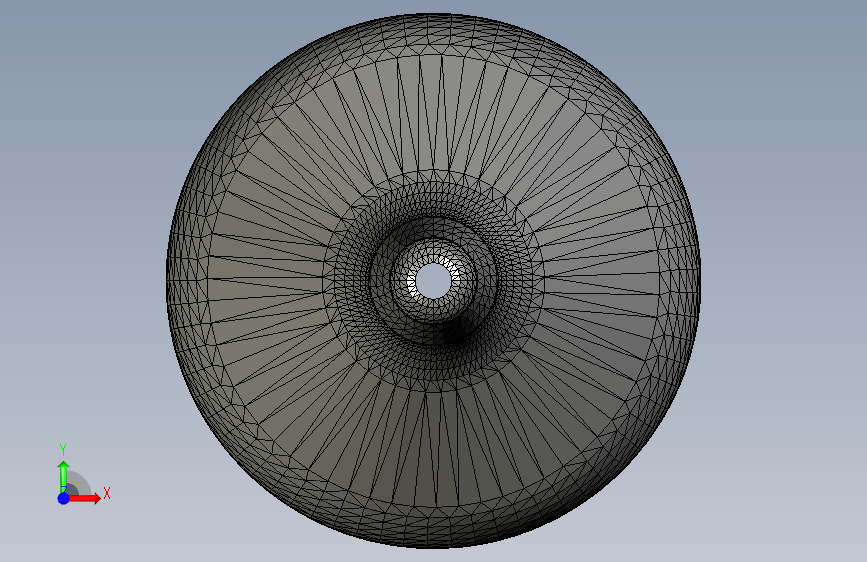
Task: Click the gray XY plane quadrant in triad
Action: 79,484
